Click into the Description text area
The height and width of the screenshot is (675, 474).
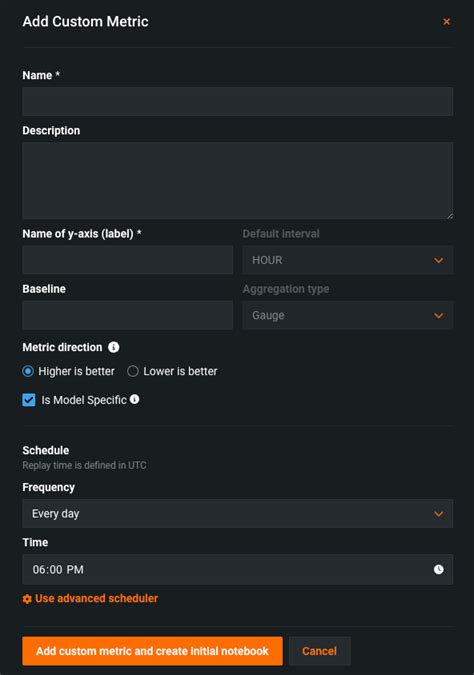(x=238, y=181)
